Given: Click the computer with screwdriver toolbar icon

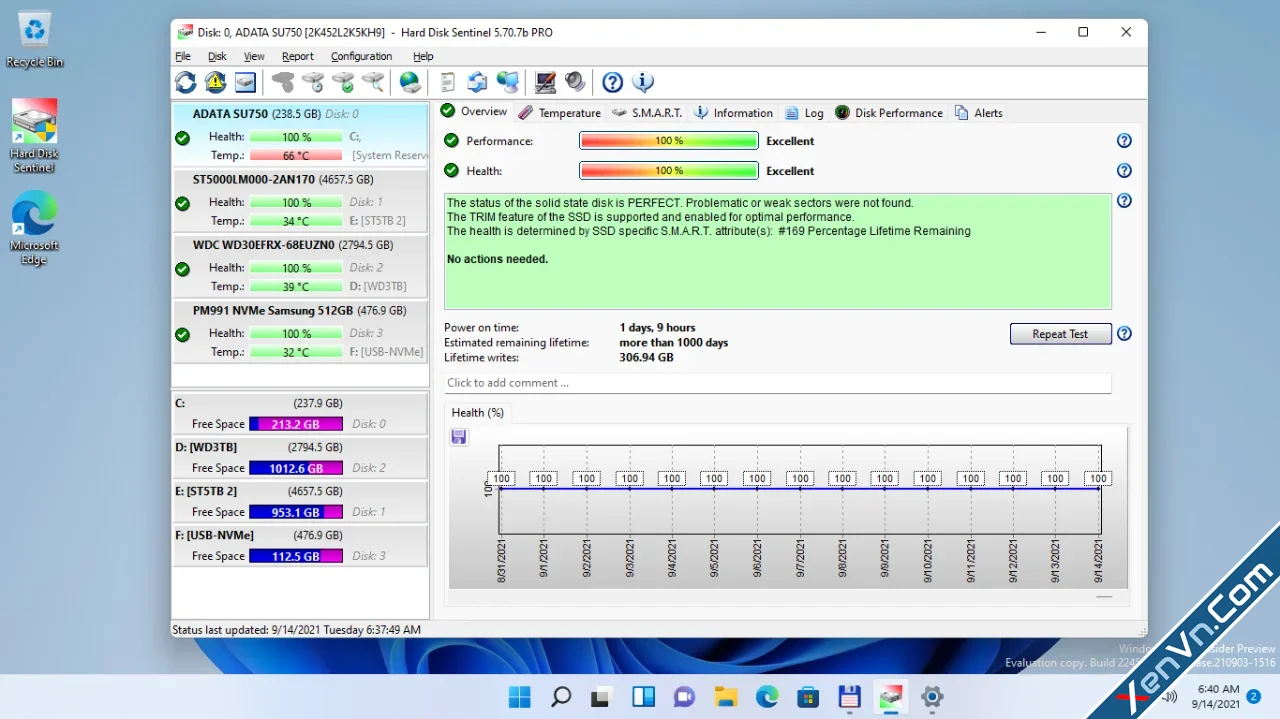Looking at the screenshot, I should (545, 82).
